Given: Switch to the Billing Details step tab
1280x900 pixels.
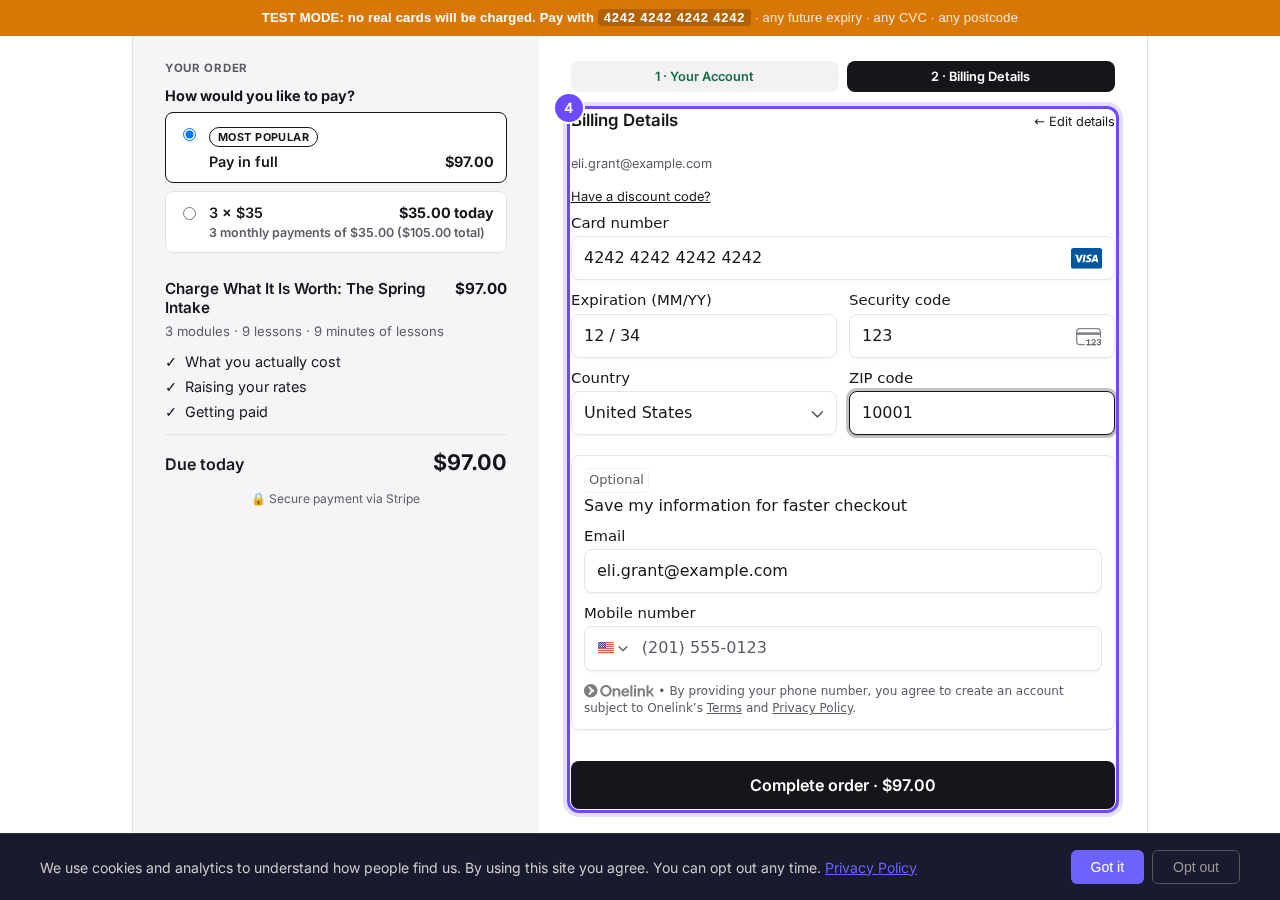Looking at the screenshot, I should (x=981, y=76).
